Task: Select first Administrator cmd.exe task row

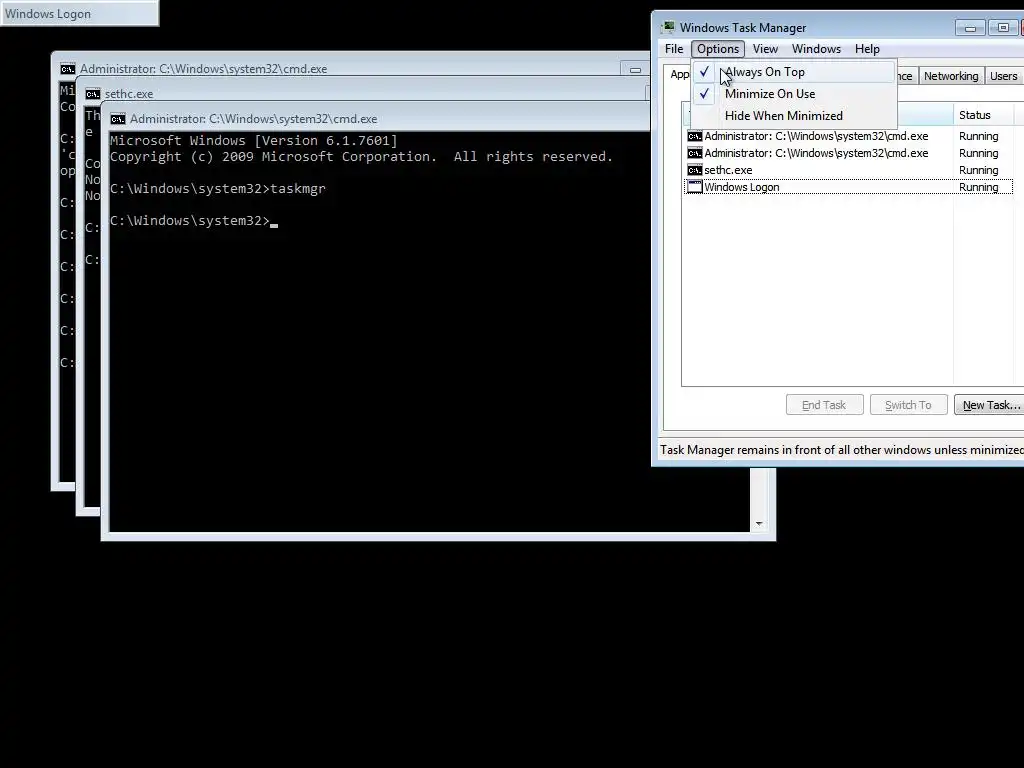Action: (x=848, y=136)
